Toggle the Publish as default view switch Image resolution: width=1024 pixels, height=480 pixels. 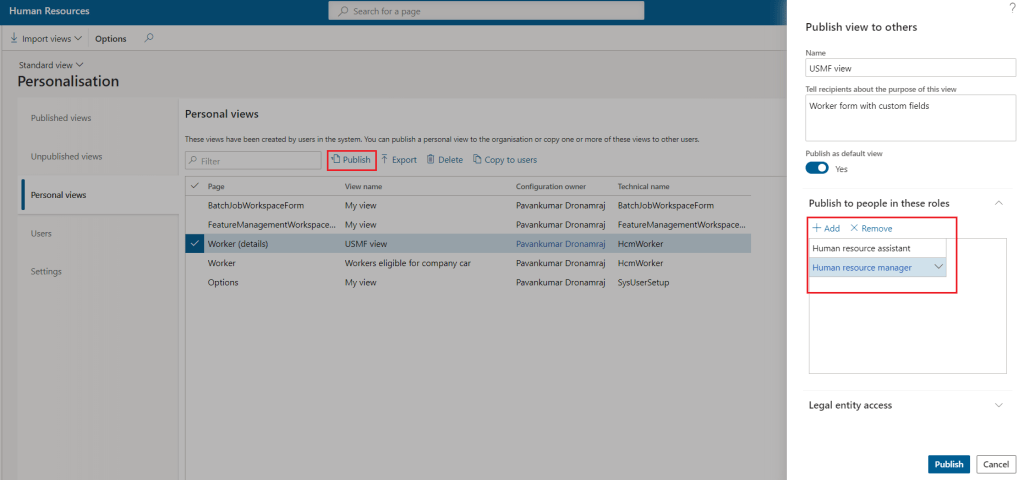coord(817,169)
